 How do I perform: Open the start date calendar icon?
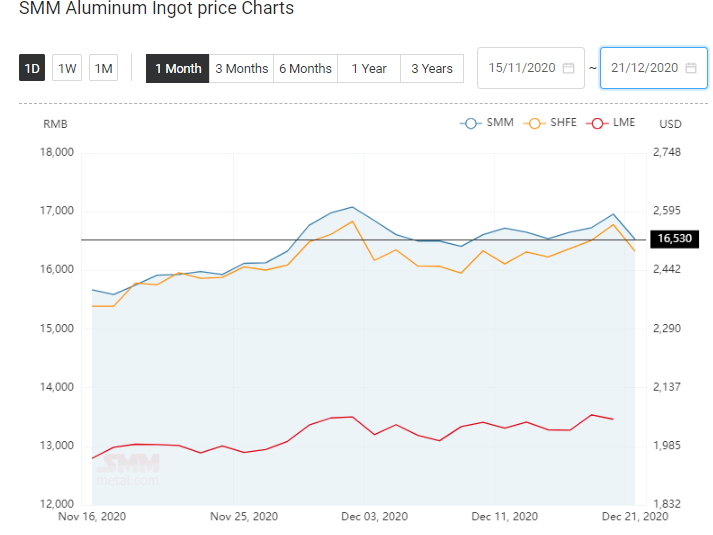point(568,68)
